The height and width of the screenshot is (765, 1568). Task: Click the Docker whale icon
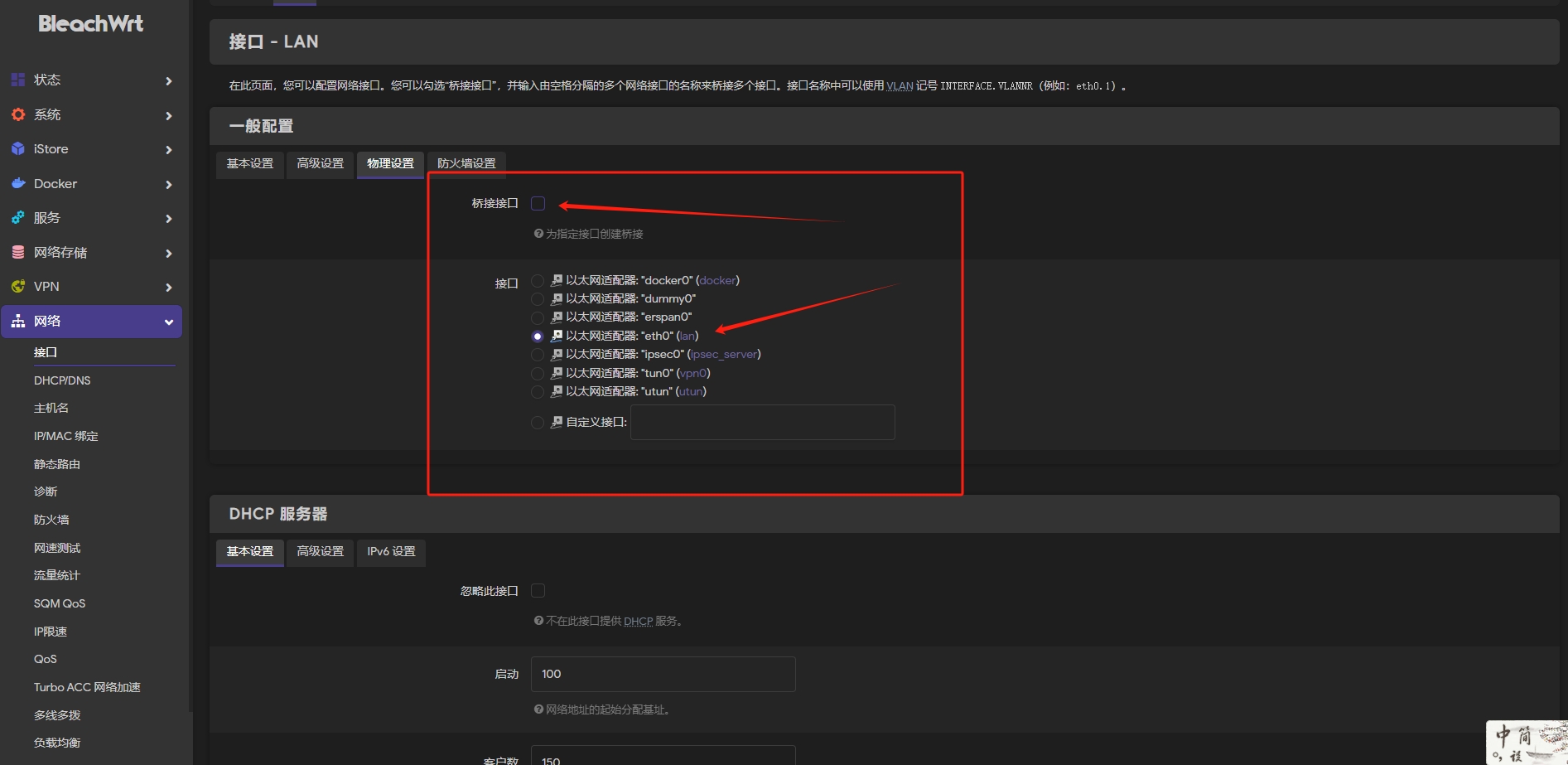[x=17, y=183]
